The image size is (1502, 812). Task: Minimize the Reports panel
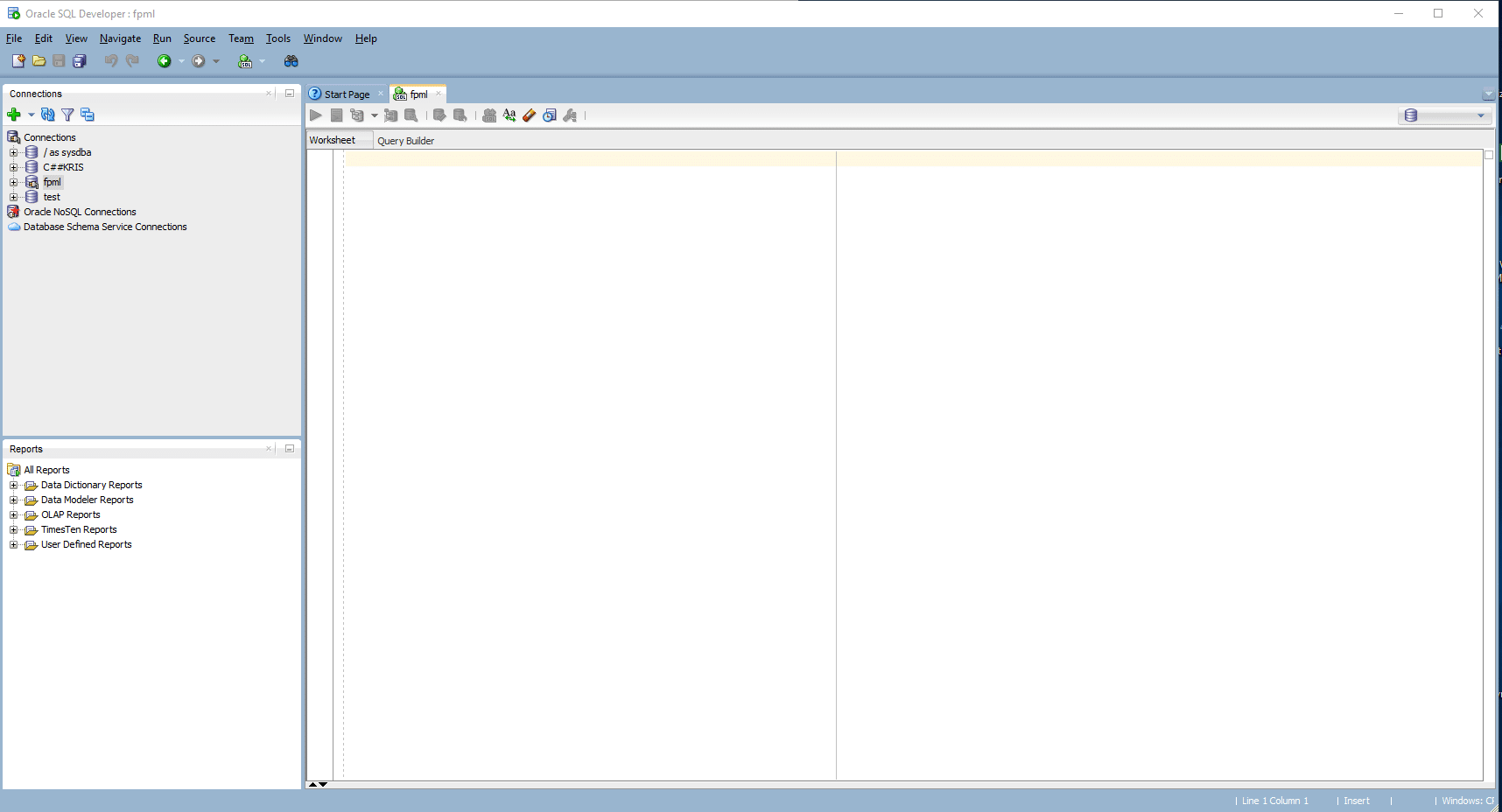[290, 448]
